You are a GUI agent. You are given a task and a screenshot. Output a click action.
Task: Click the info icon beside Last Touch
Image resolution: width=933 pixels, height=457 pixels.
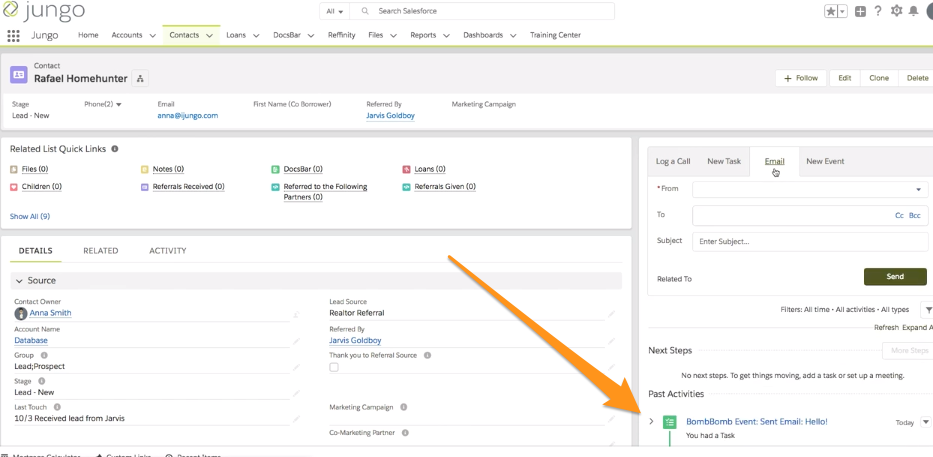tap(57, 407)
